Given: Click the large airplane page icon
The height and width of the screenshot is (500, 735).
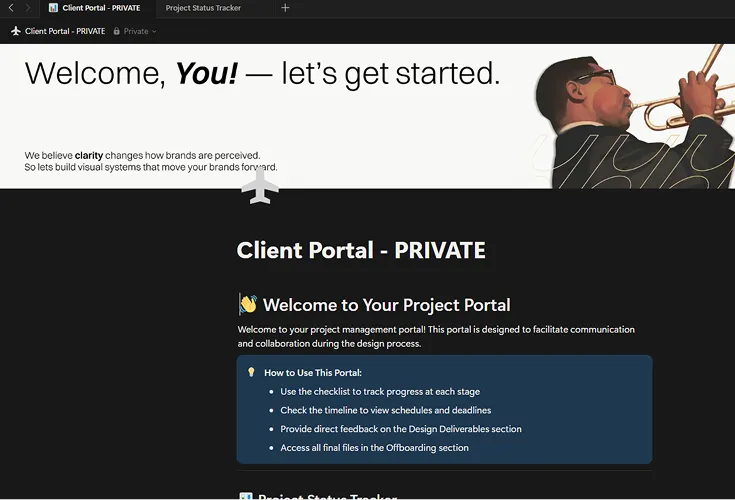Looking at the screenshot, I should (x=260, y=187).
